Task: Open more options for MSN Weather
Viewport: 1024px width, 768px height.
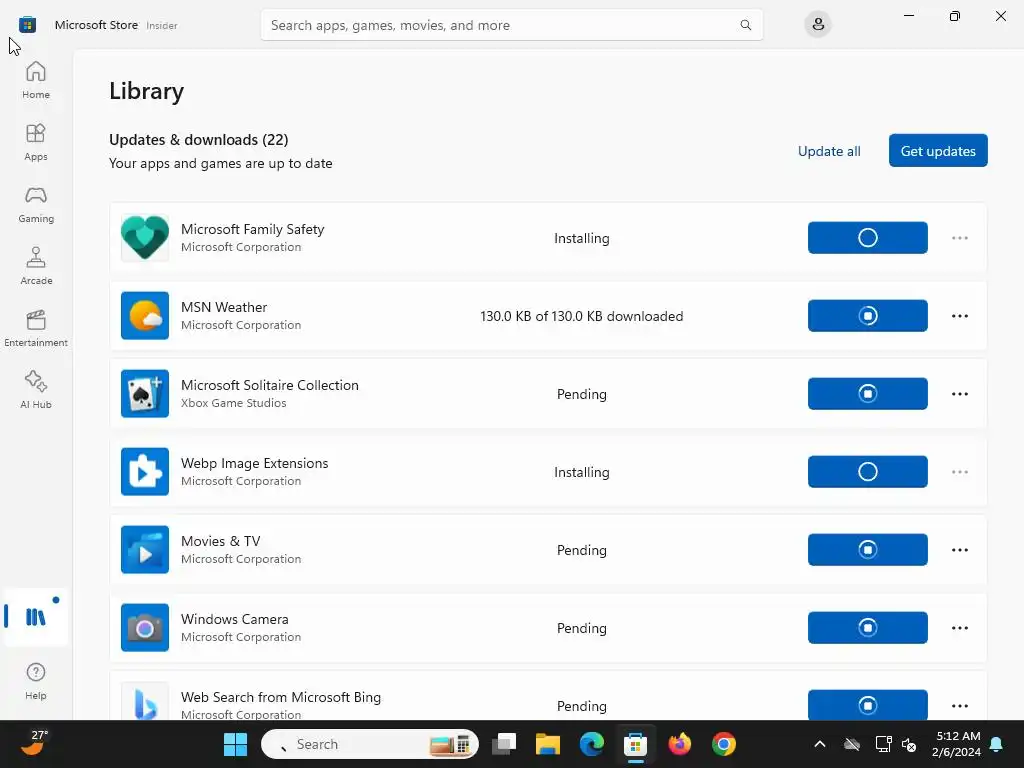Action: pyautogui.click(x=959, y=315)
